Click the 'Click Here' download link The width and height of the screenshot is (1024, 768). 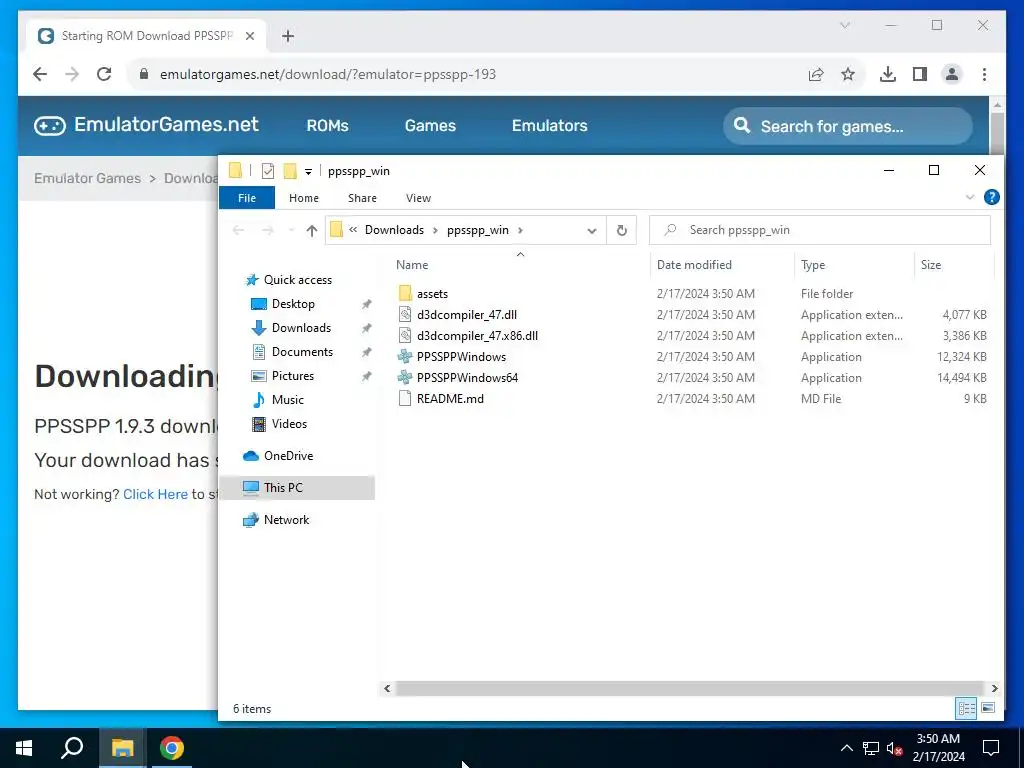click(x=155, y=494)
